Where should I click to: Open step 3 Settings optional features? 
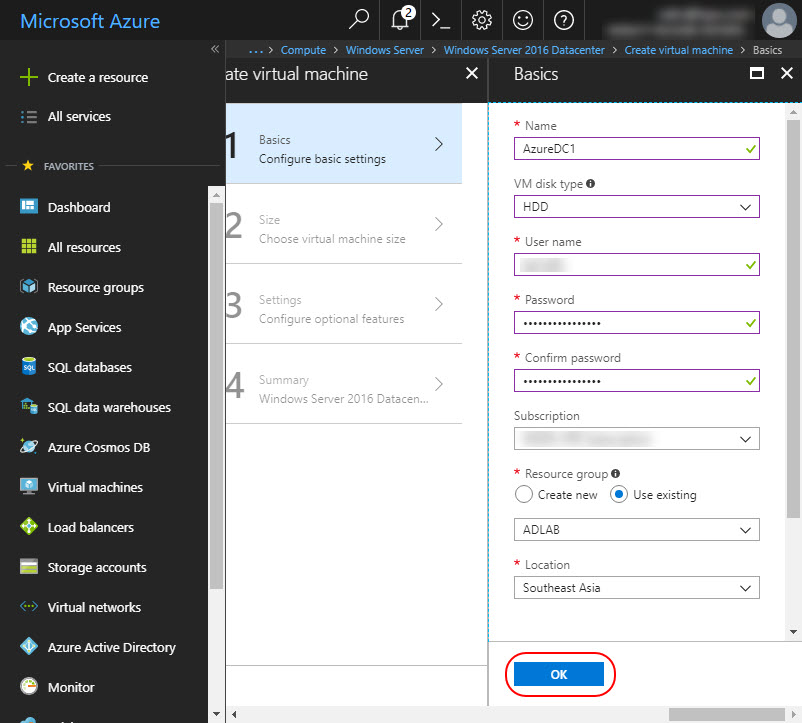coord(344,304)
